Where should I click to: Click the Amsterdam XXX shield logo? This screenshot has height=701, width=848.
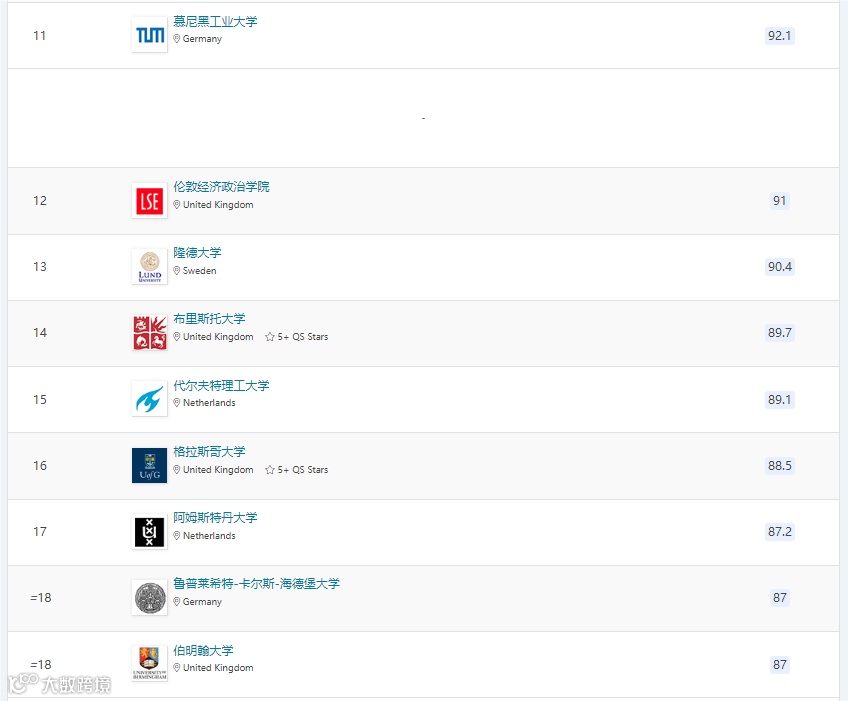coord(148,531)
